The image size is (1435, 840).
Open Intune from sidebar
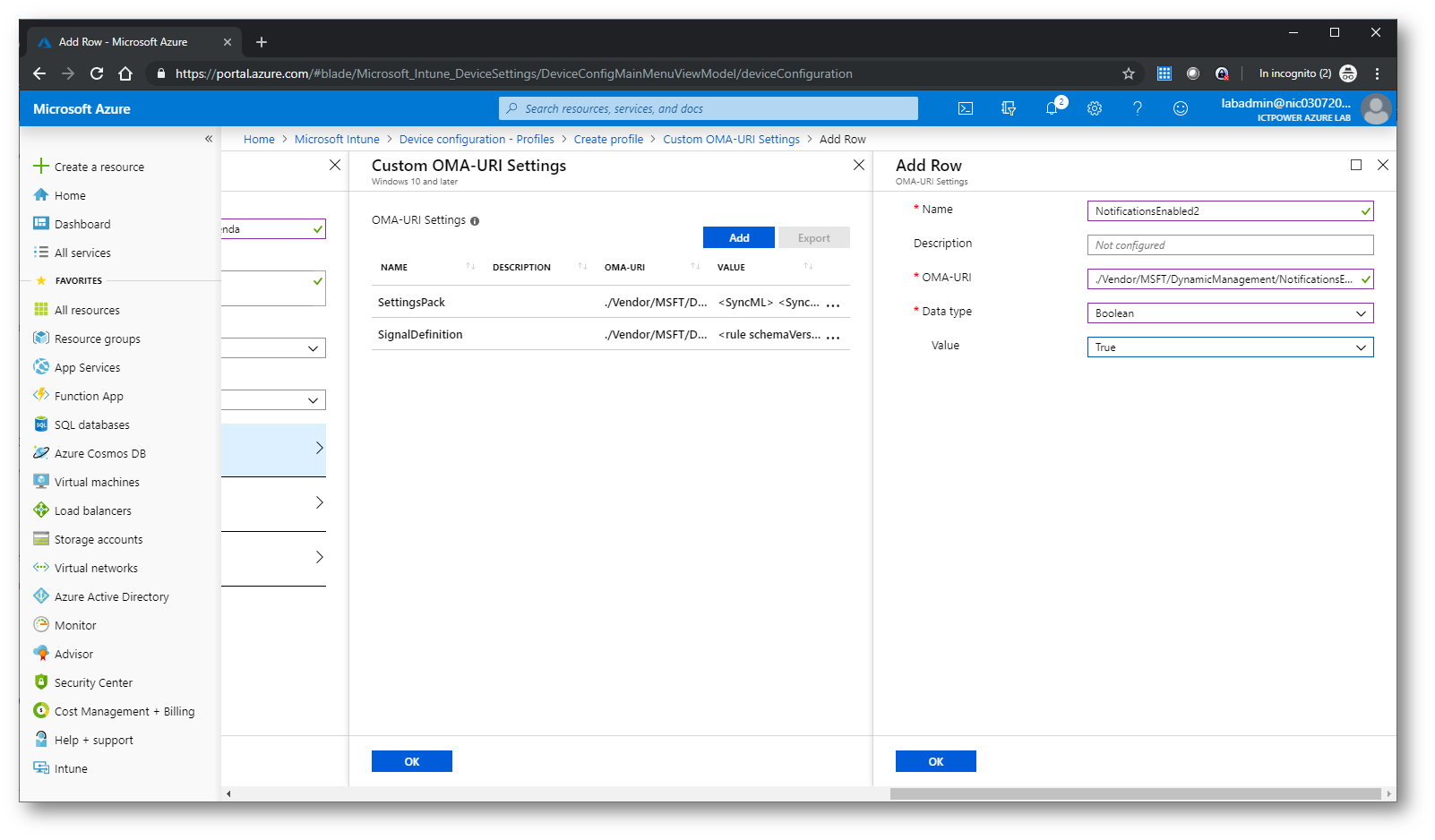[x=71, y=768]
